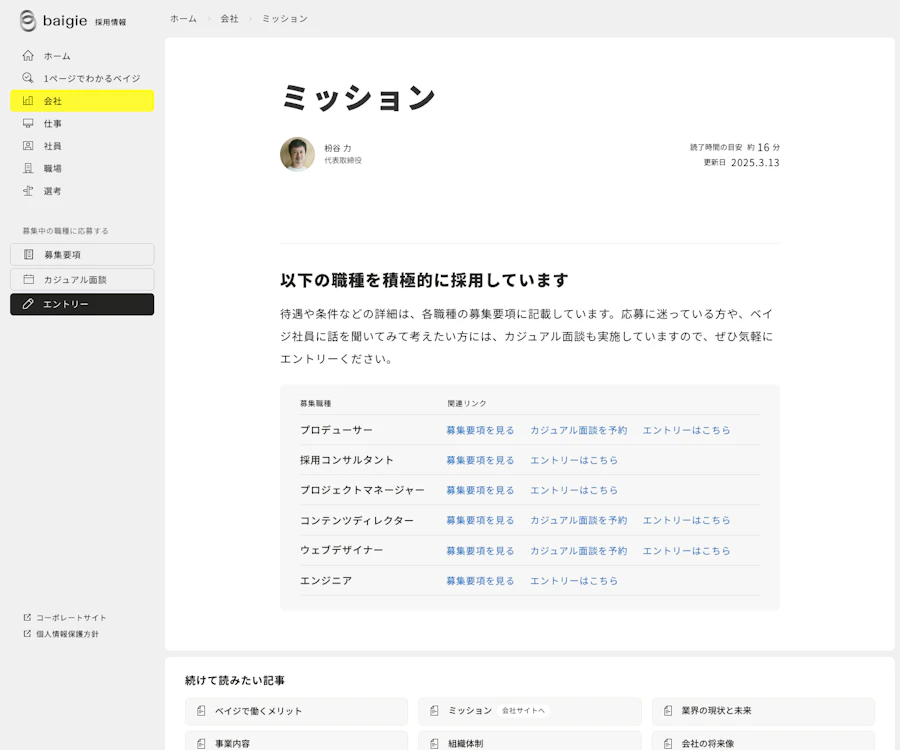This screenshot has width=900, height=750.
Task: Click the external link icon beside コーポレートサイト
Action: pos(27,617)
